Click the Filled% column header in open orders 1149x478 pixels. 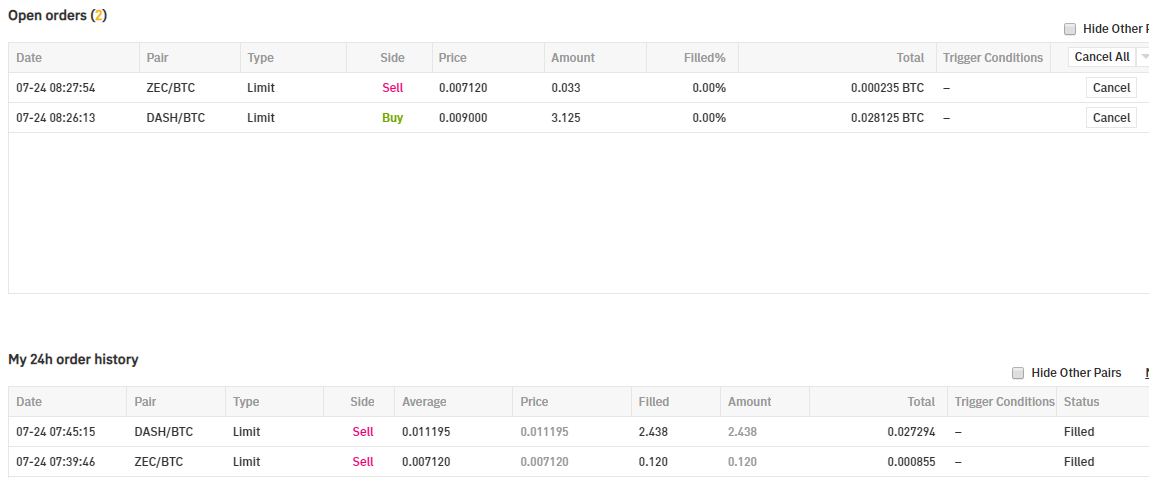coord(704,58)
